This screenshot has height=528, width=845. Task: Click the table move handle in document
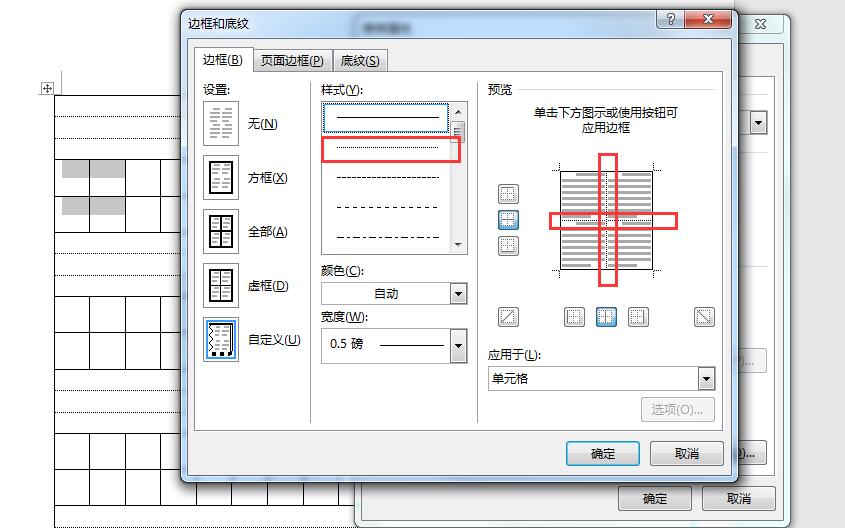click(x=47, y=88)
